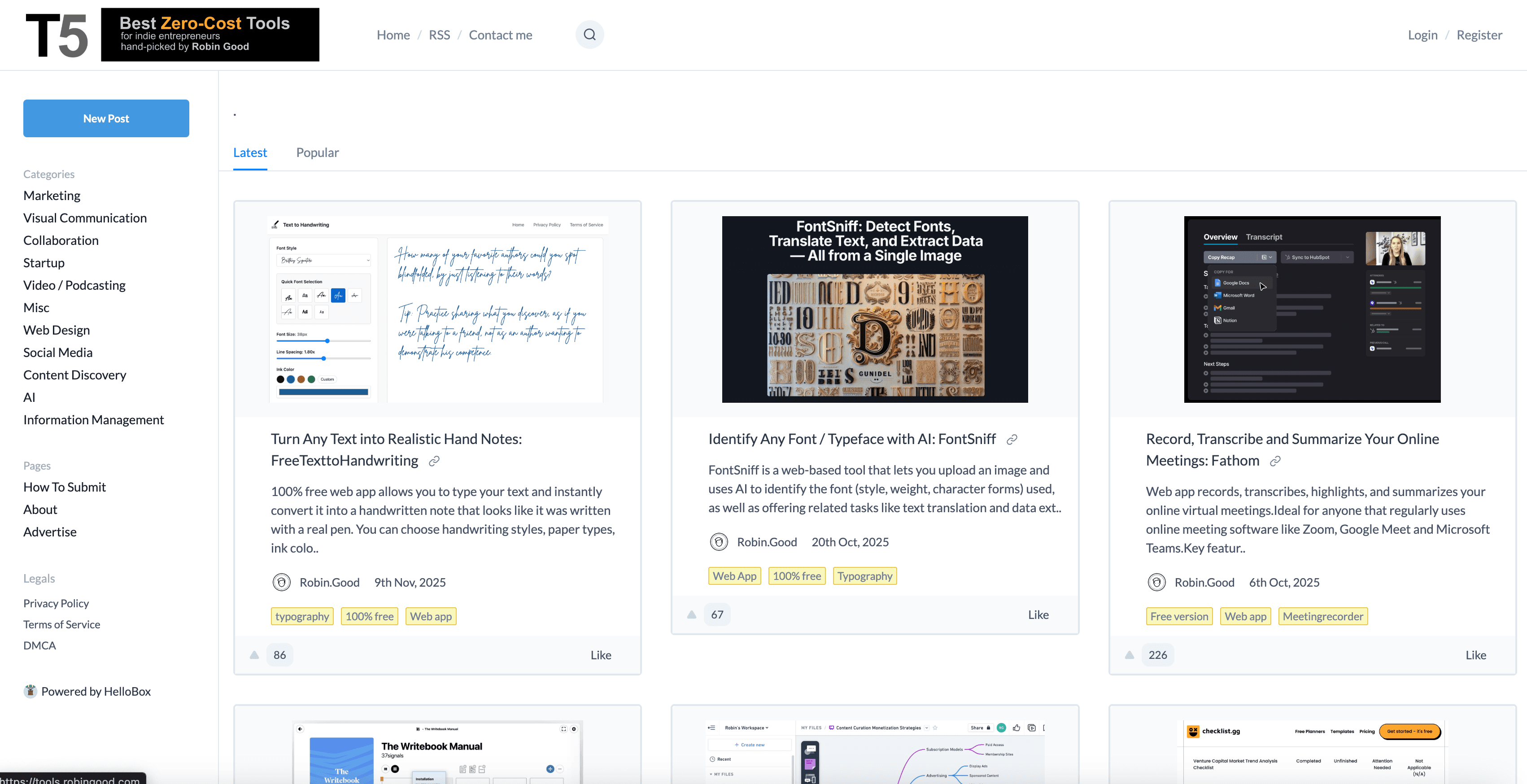Open the Content Discovery category
Screen dimensions: 1527x784
(x=74, y=375)
